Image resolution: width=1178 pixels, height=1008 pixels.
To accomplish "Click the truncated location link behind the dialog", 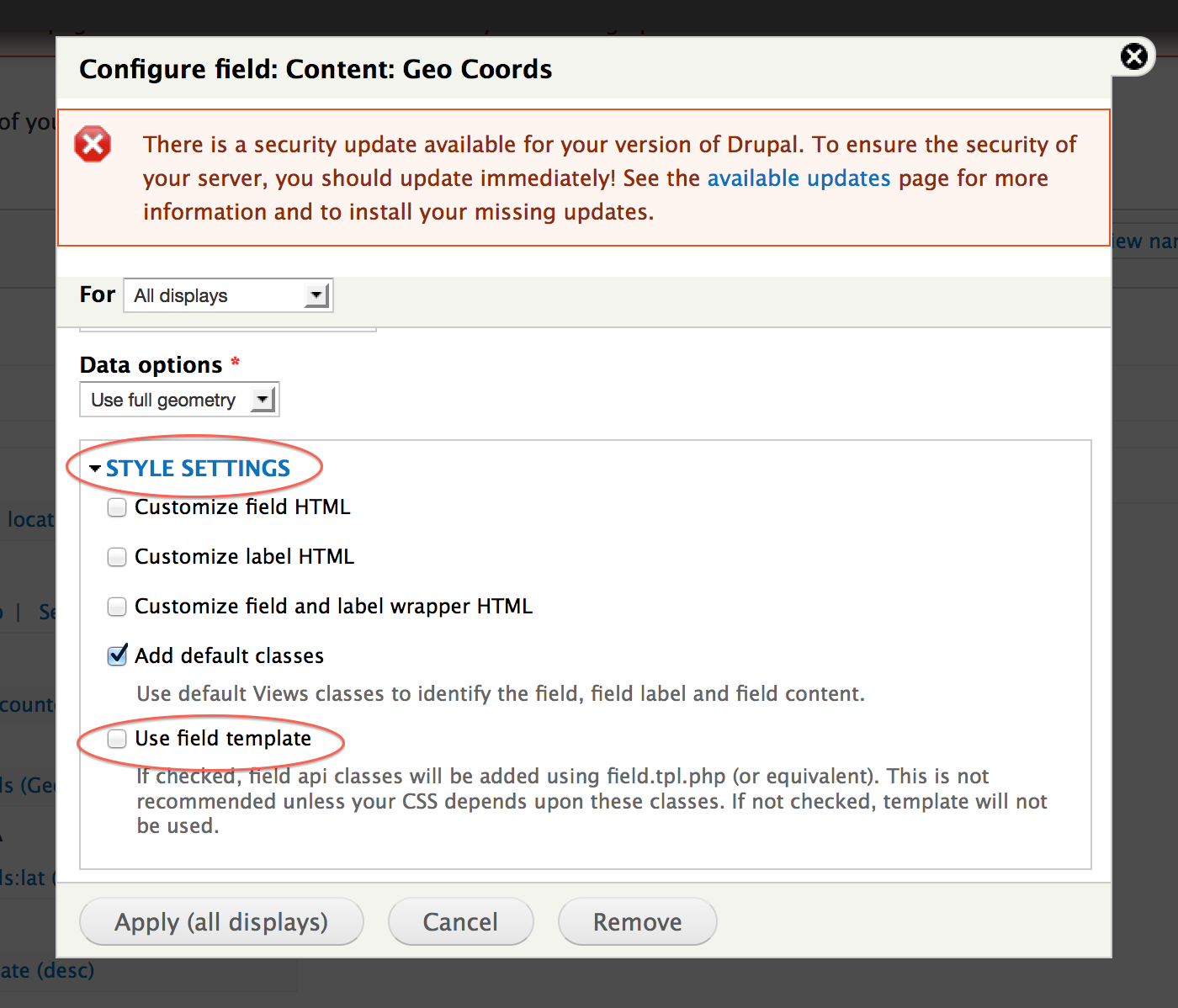I will pyautogui.click(x=29, y=520).
